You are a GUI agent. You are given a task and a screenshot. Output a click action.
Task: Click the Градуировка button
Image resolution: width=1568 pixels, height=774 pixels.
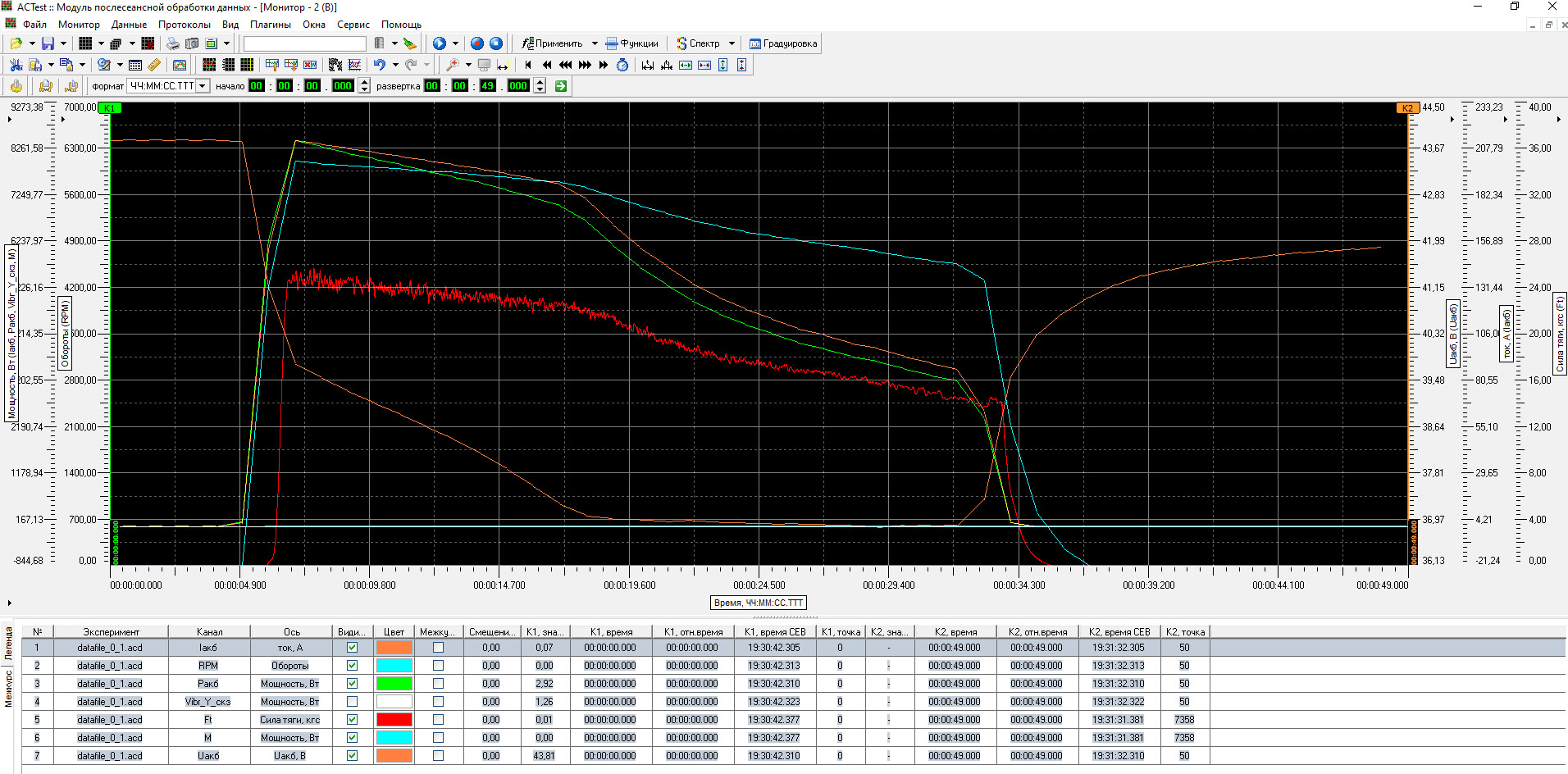pyautogui.click(x=783, y=43)
